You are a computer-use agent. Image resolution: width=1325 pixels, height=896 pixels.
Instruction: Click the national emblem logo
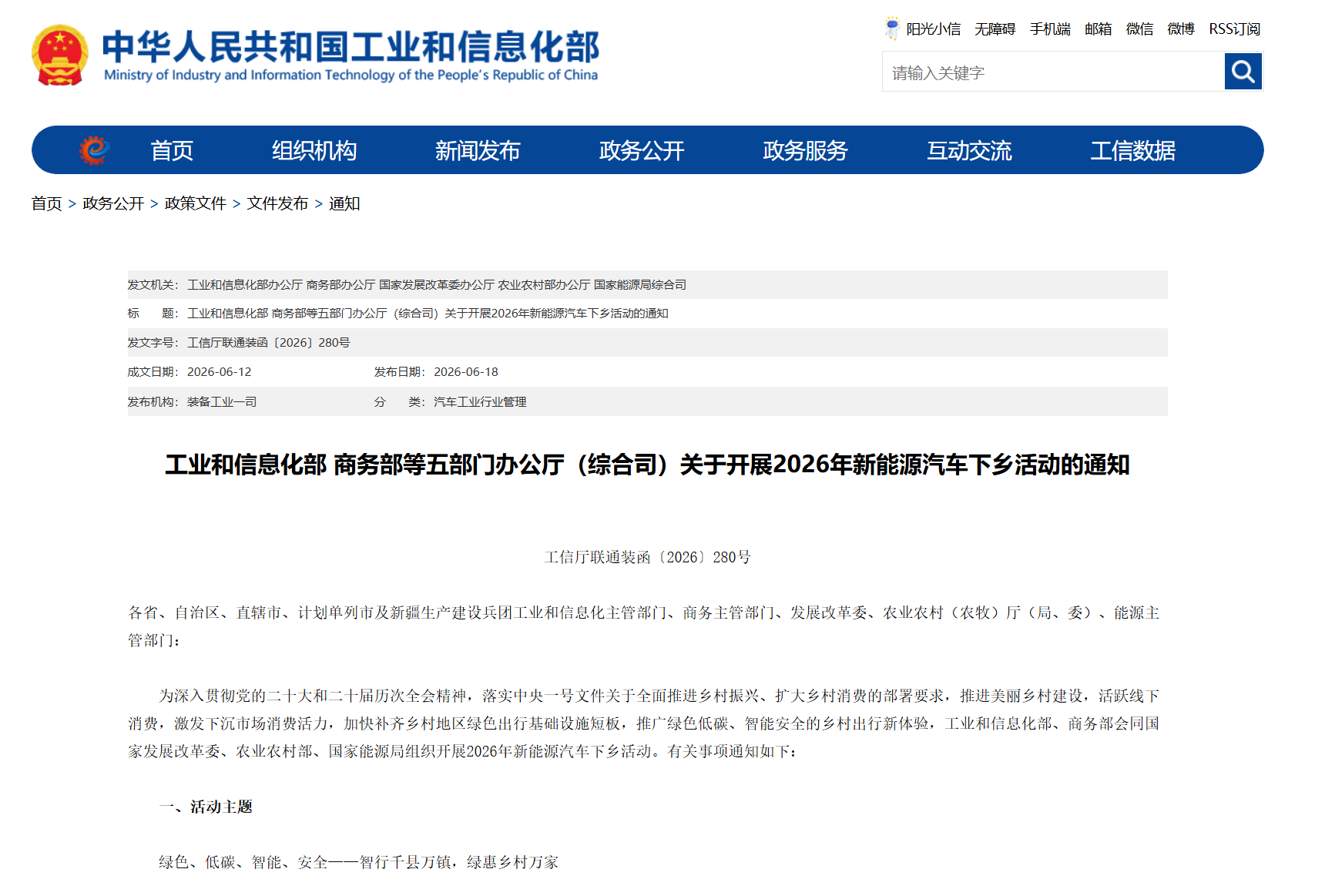pyautogui.click(x=59, y=55)
